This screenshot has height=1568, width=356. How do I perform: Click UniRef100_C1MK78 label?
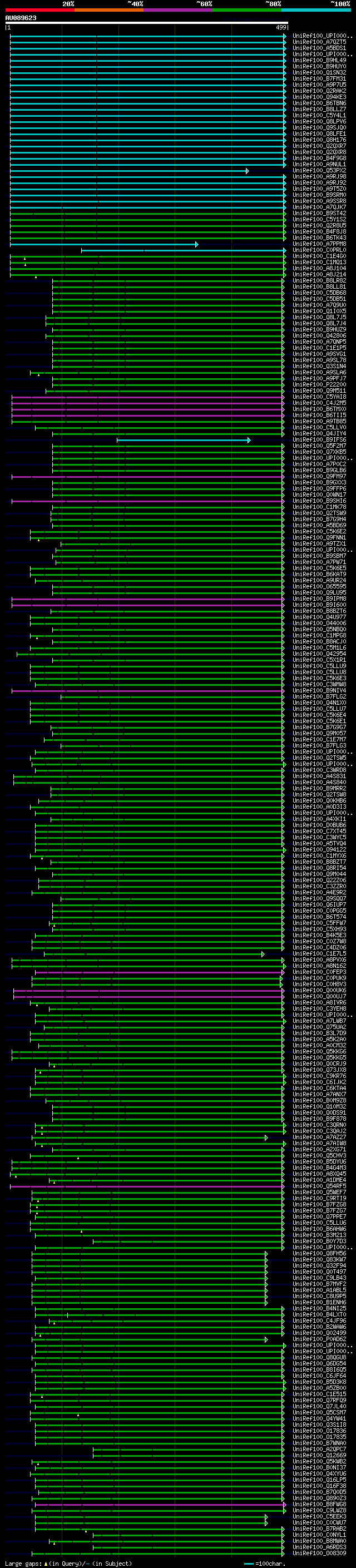click(319, 507)
